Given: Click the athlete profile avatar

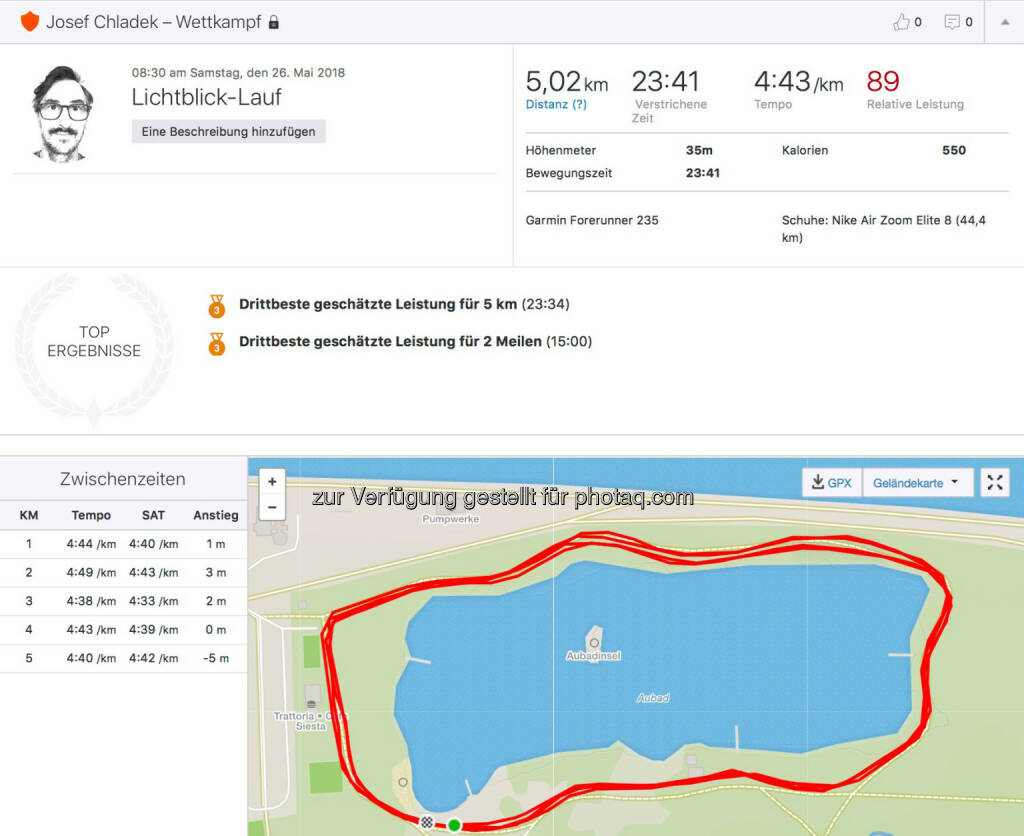Looking at the screenshot, I should pos(62,114).
